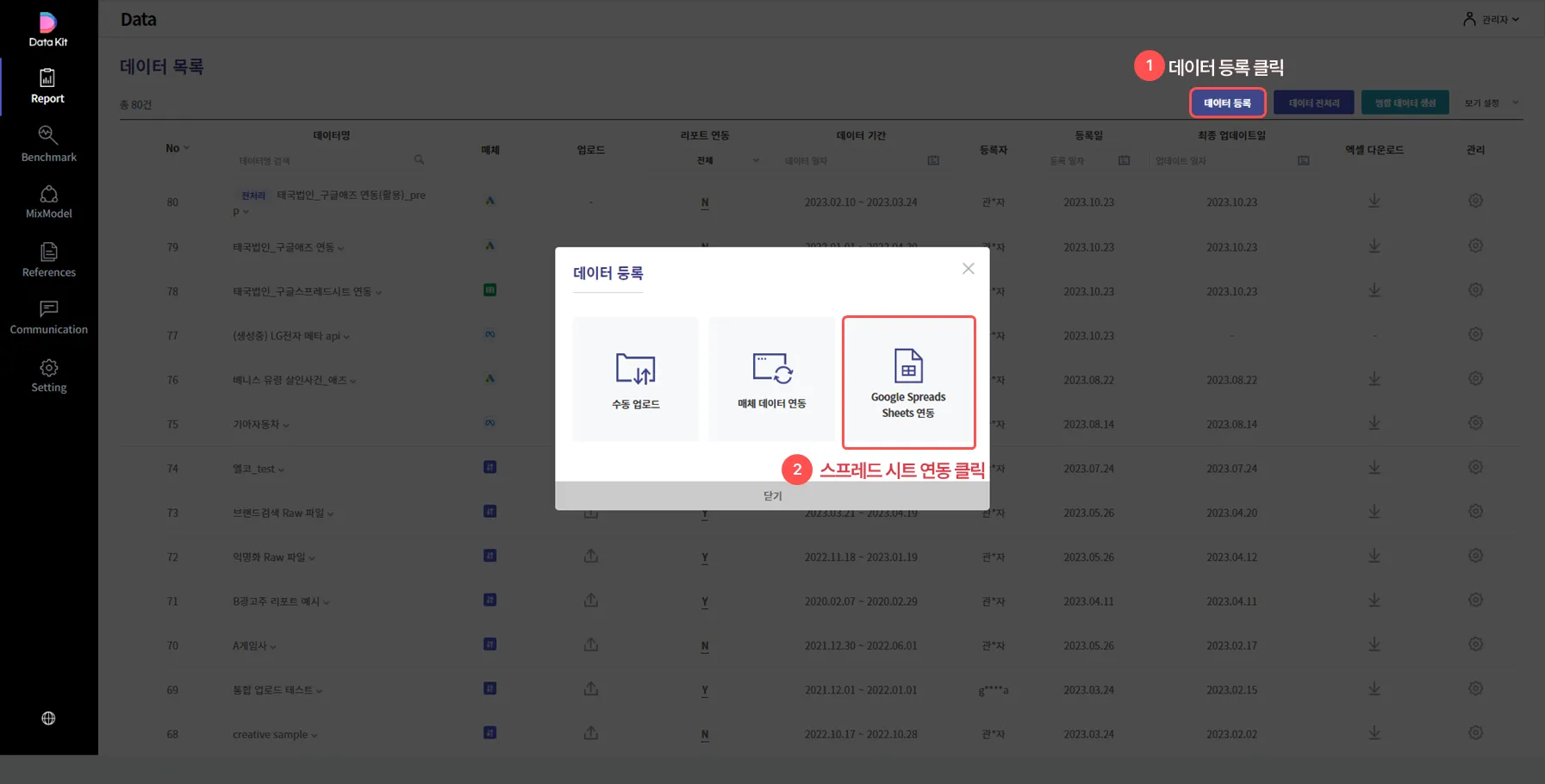
Task: Click the 데이터 전처리 button
Action: click(1313, 103)
